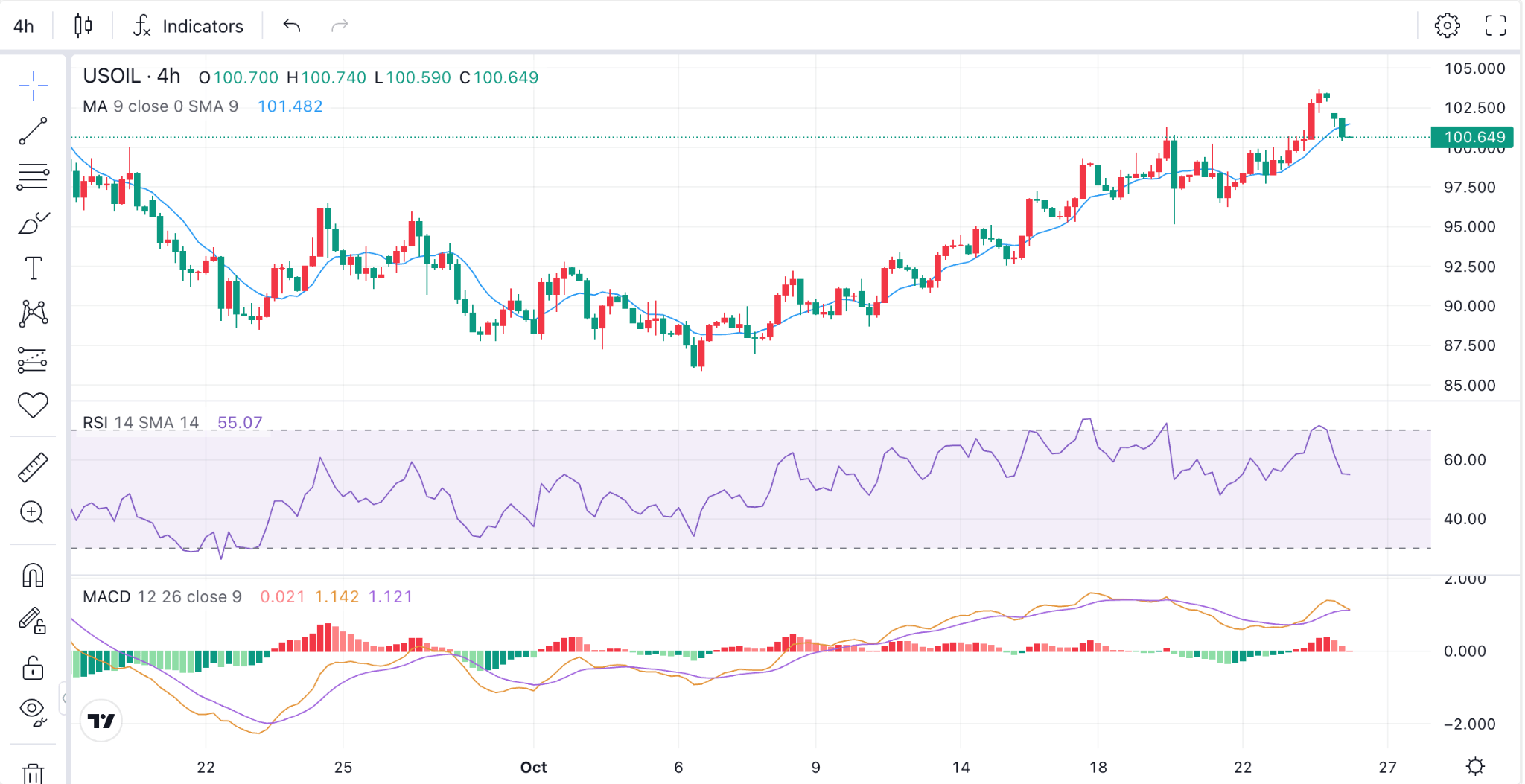
Task: Open the Indicators dialog
Action: pos(188,26)
